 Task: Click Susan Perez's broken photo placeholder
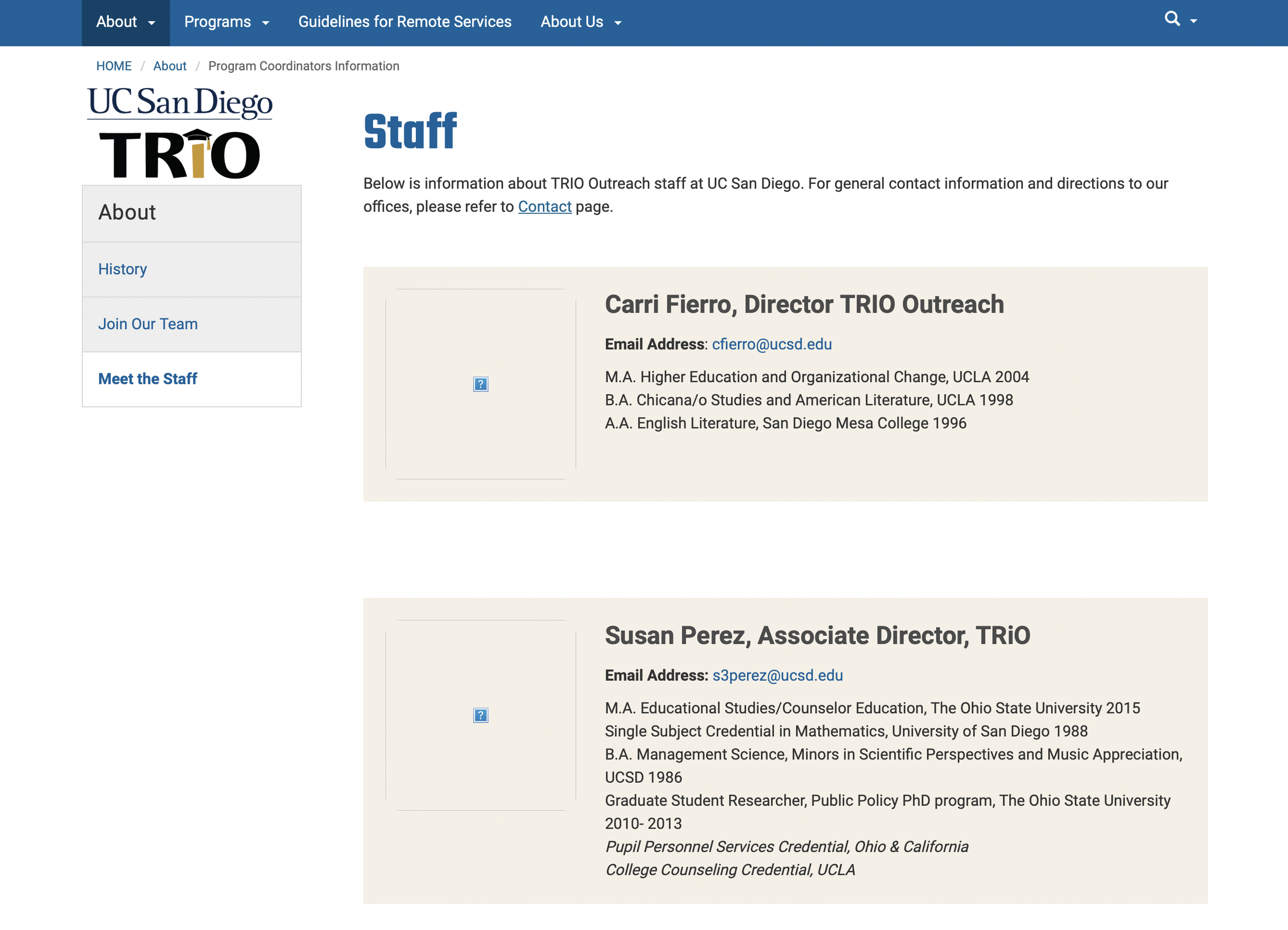[481, 715]
